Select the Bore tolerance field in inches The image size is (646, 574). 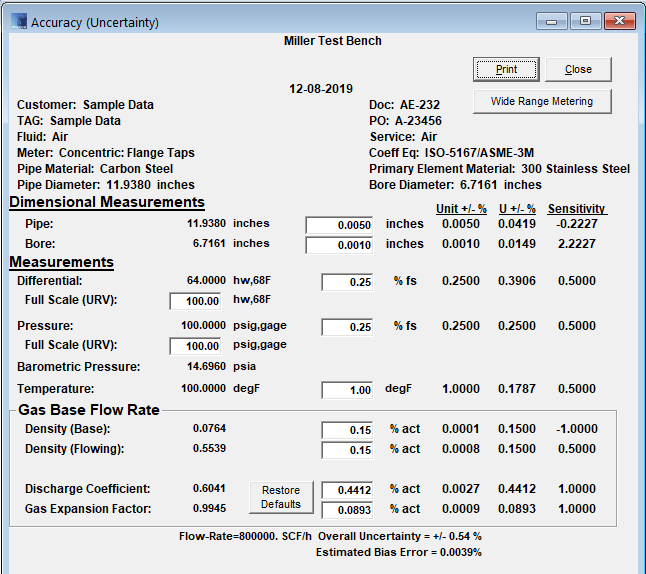341,245
